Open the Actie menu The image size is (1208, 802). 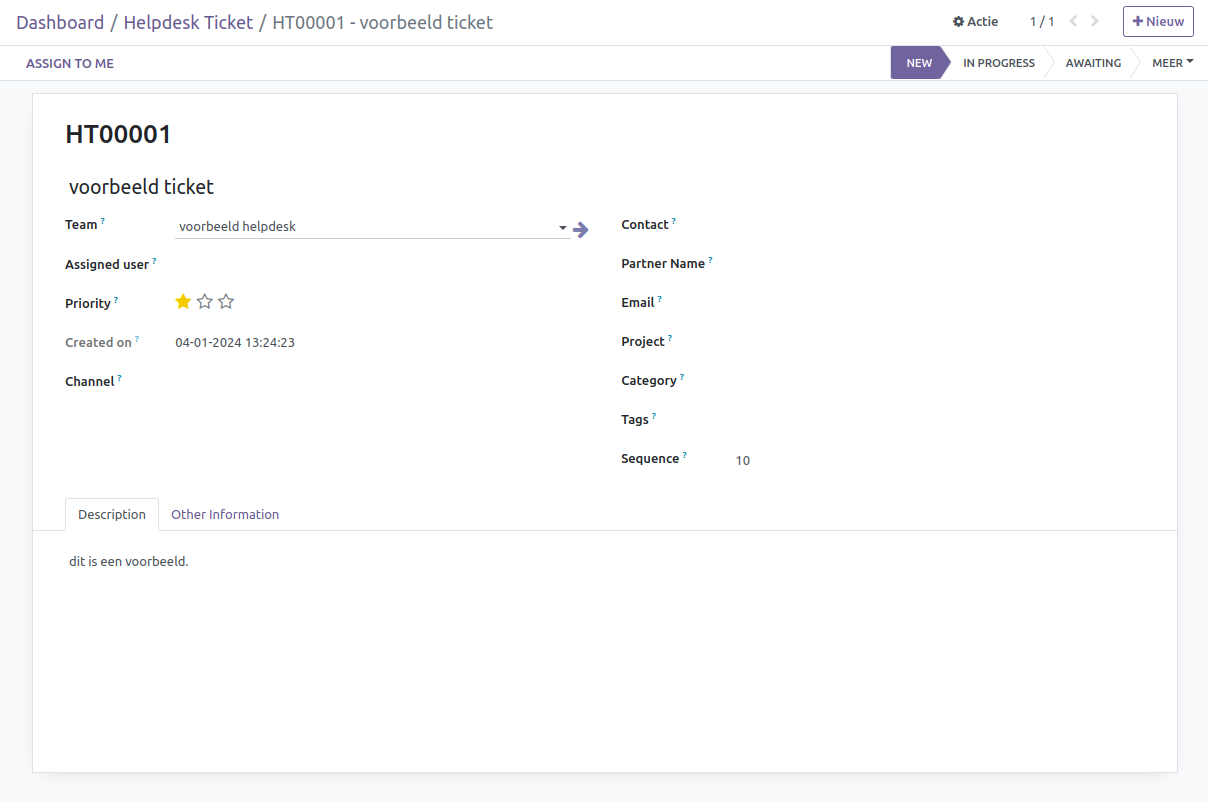tap(975, 21)
